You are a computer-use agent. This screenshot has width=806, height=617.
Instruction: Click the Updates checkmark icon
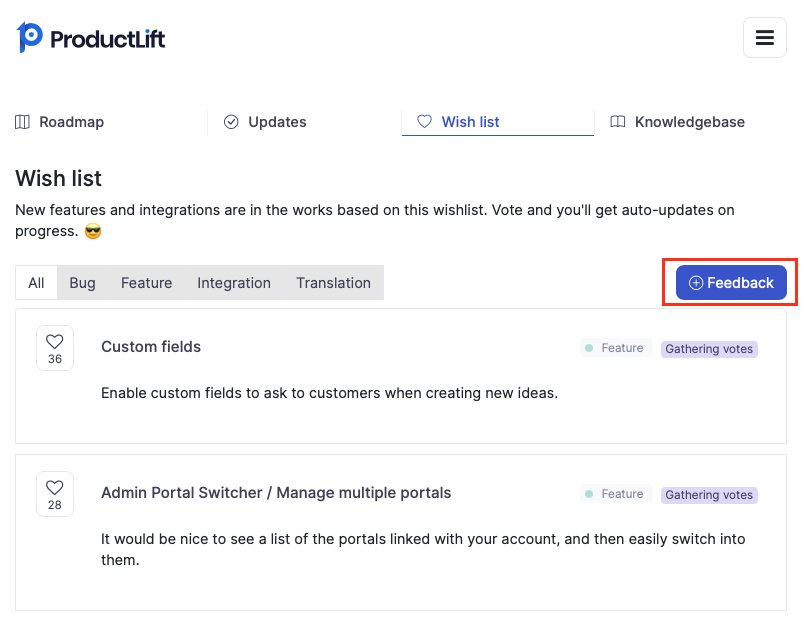[x=231, y=122]
